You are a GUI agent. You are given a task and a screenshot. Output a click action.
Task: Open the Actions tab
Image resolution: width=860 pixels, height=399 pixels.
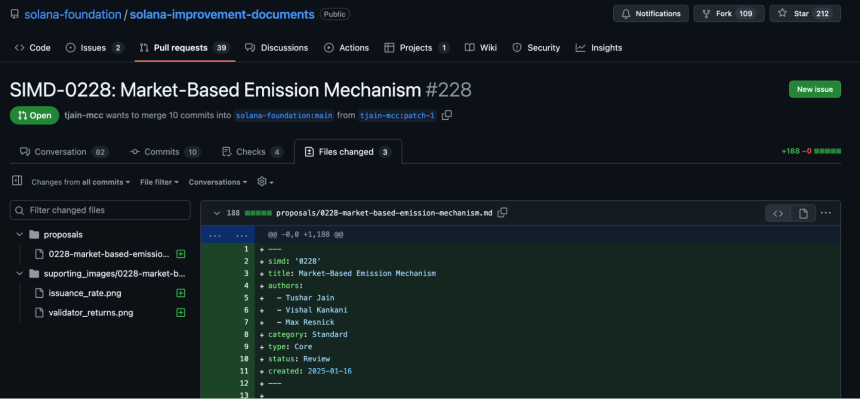347,48
